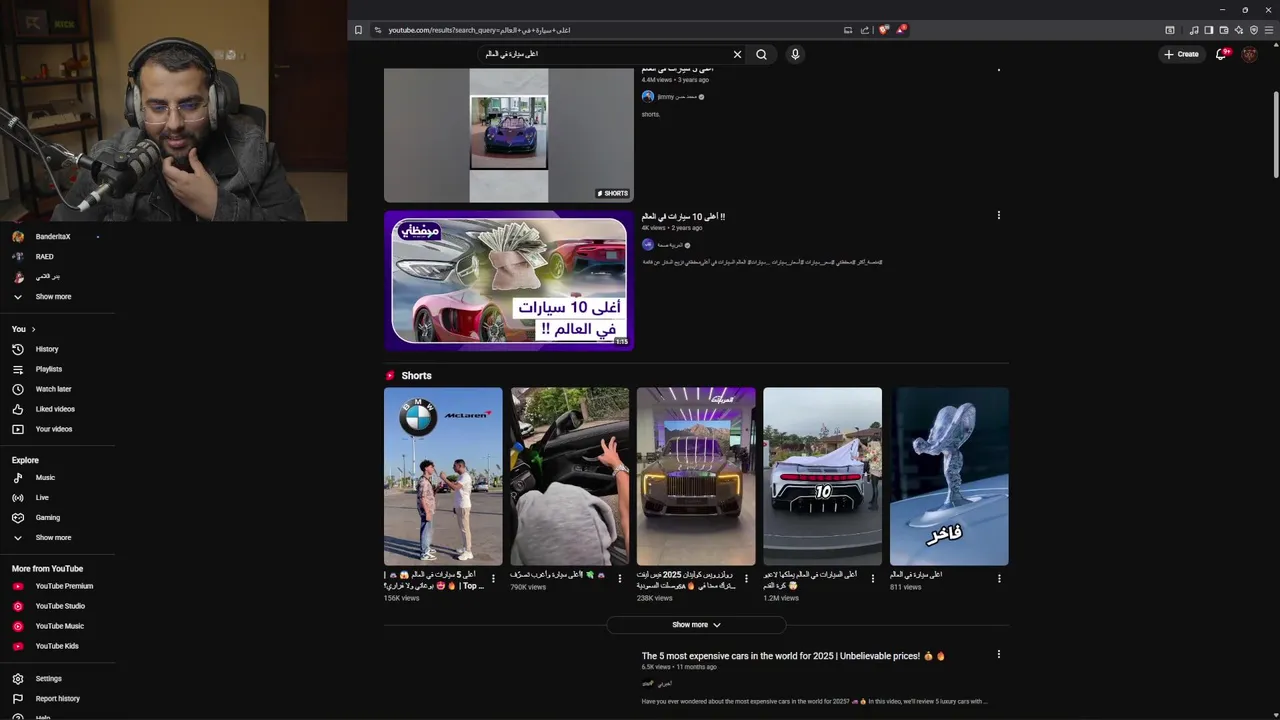The height and width of the screenshot is (720, 1280).
Task: Open options for the 811 views short
Action: coord(998,579)
